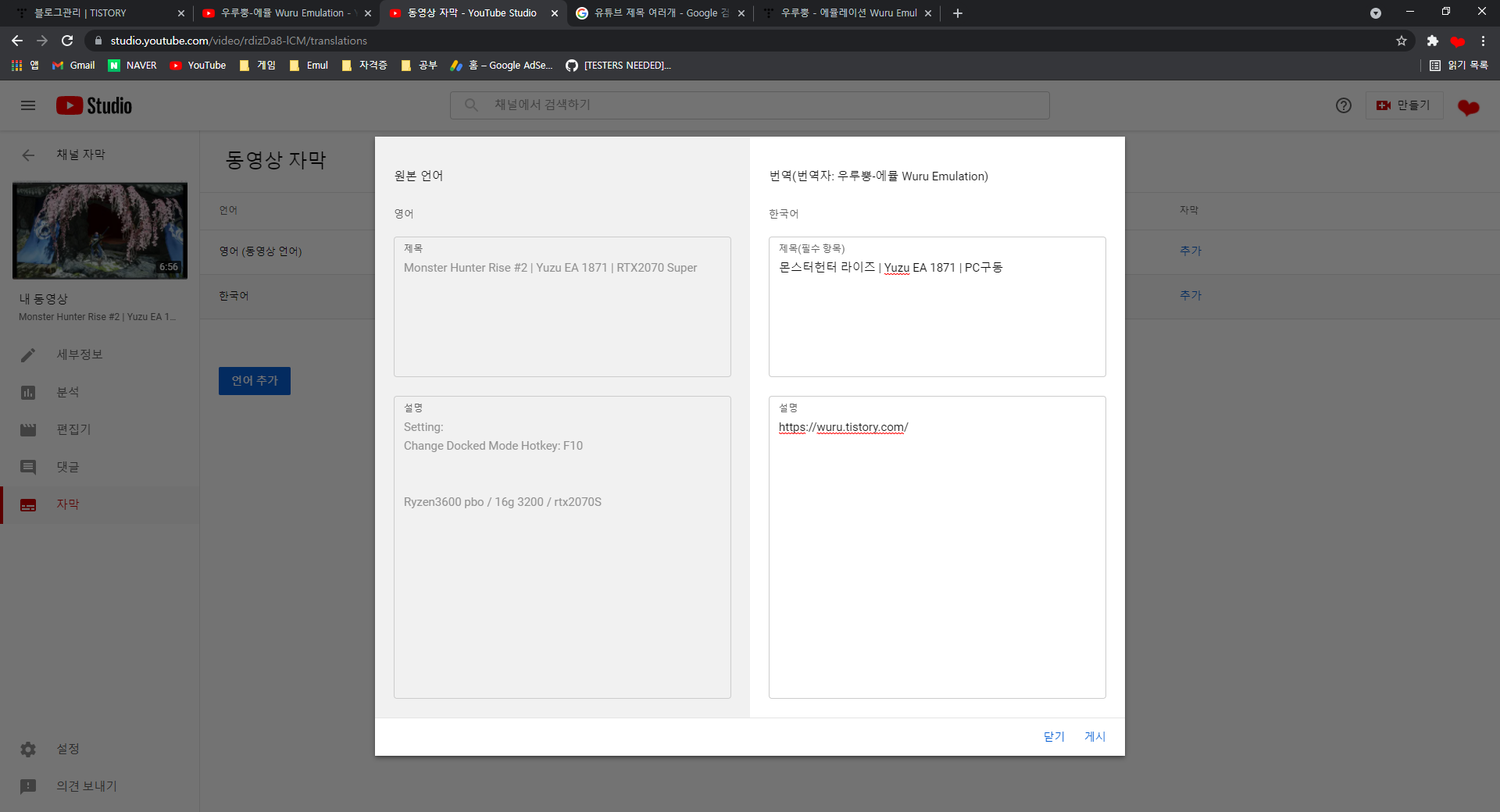Image resolution: width=1500 pixels, height=812 pixels.
Task: Open the Chrome extensions puzzle icon
Action: pos(1432,41)
